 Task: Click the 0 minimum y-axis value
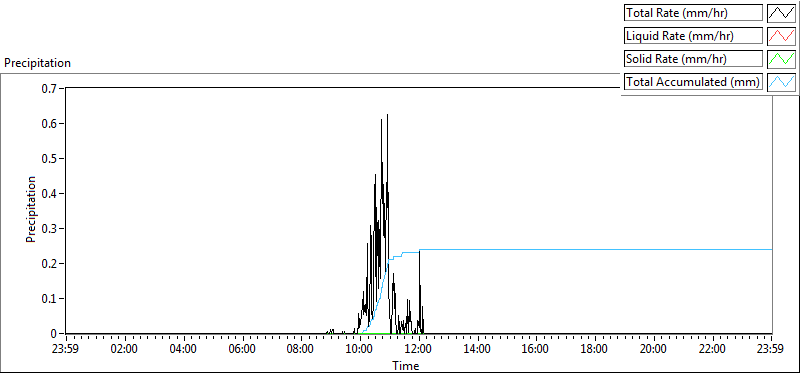pyautogui.click(x=55, y=334)
